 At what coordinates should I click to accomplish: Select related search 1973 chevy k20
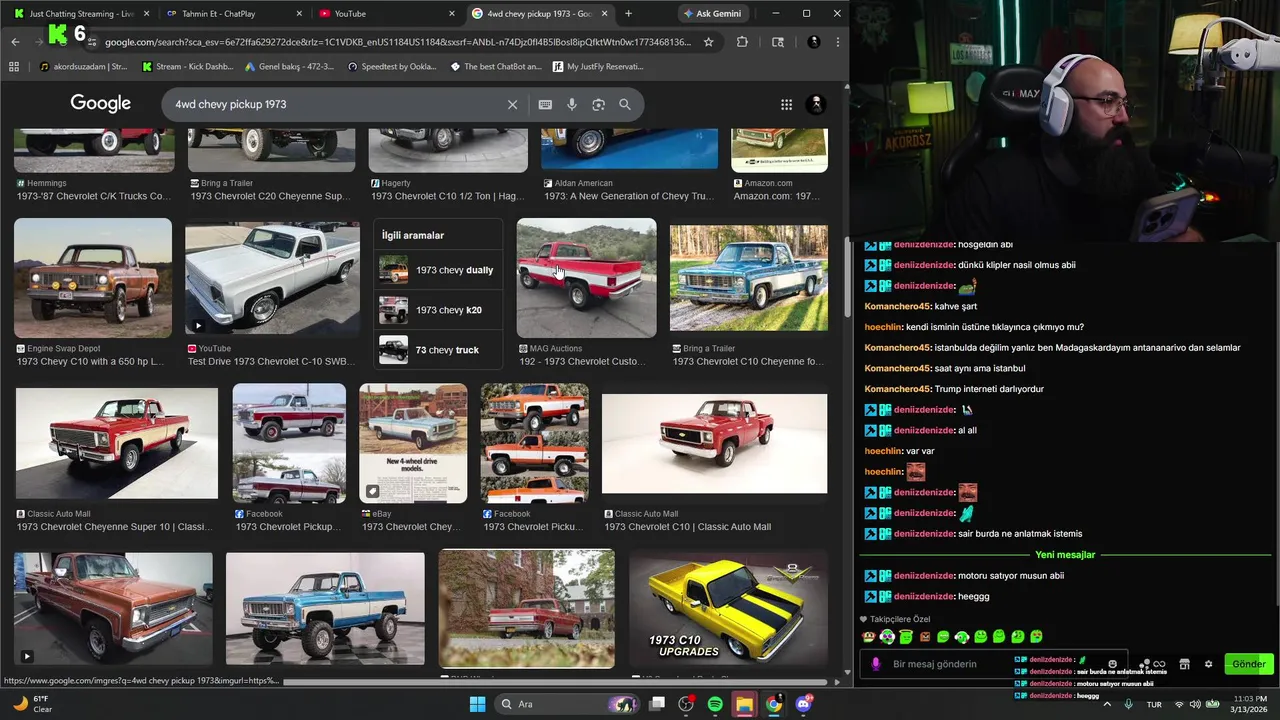coord(438,310)
